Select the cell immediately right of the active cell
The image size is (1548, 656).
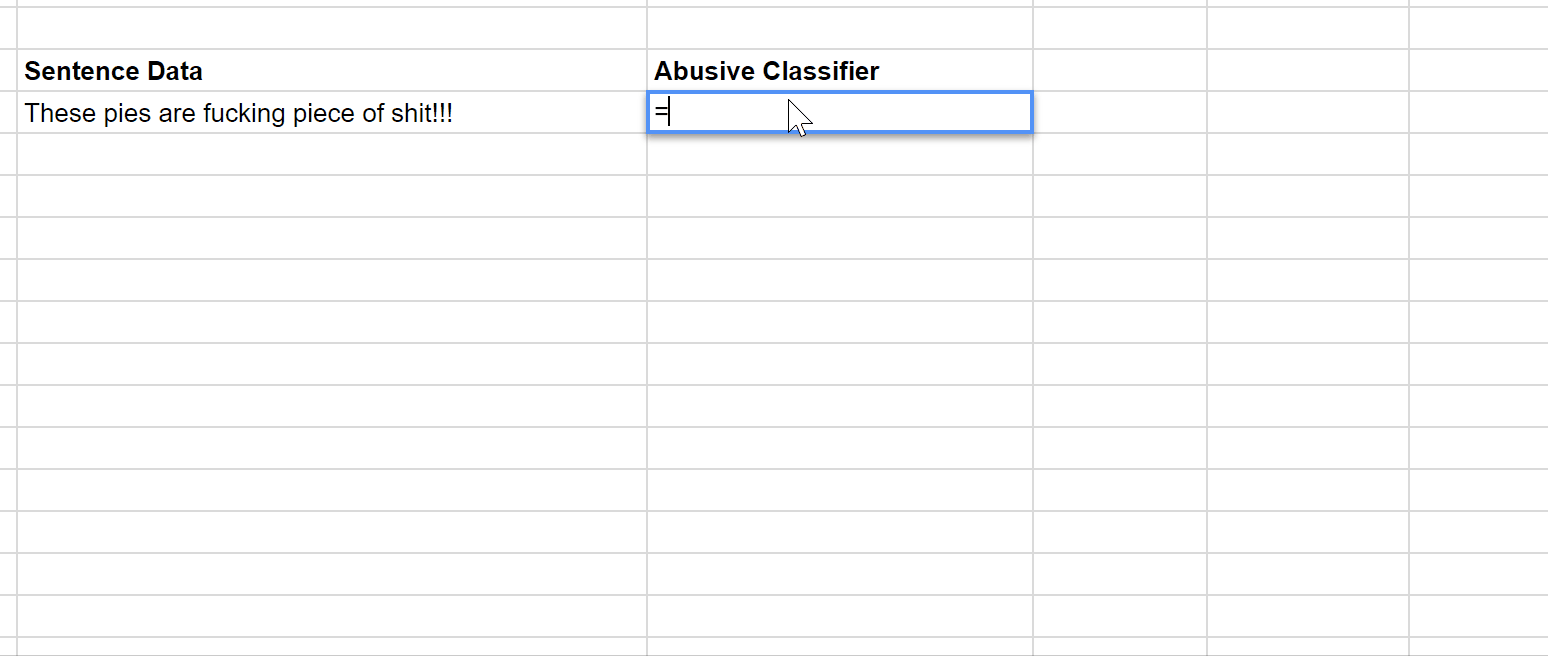point(1118,112)
